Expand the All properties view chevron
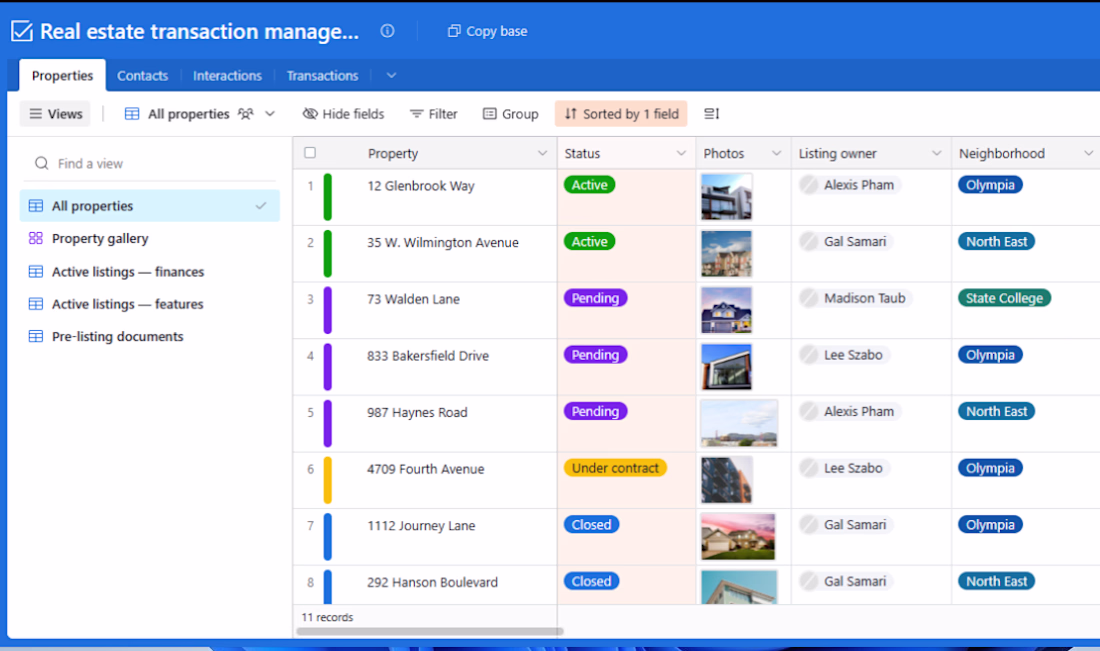This screenshot has width=1100, height=651. pyautogui.click(x=270, y=114)
